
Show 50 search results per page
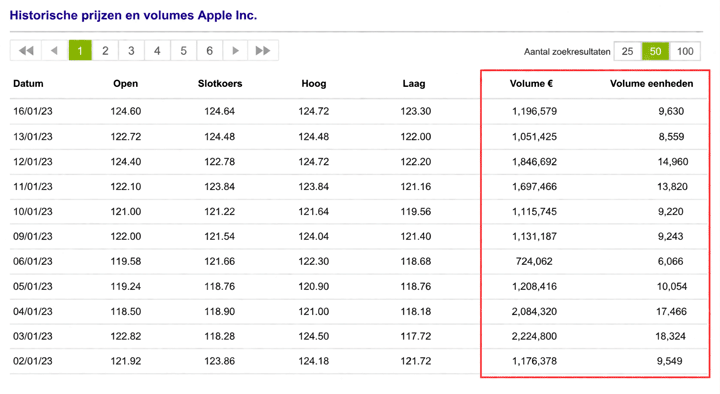click(655, 51)
